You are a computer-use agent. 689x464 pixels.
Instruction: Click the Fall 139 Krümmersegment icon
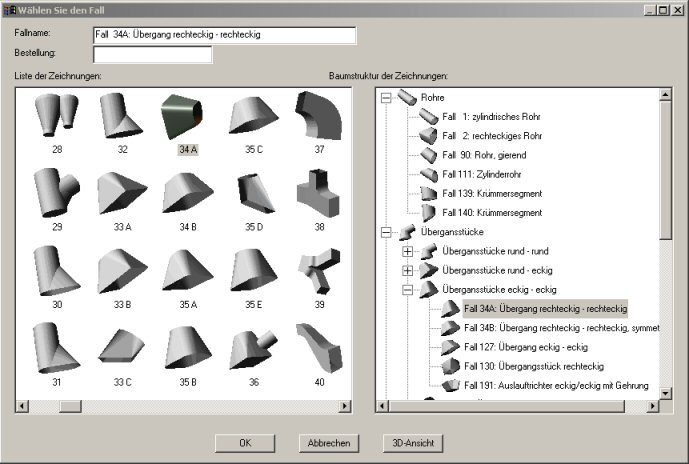[x=428, y=193]
